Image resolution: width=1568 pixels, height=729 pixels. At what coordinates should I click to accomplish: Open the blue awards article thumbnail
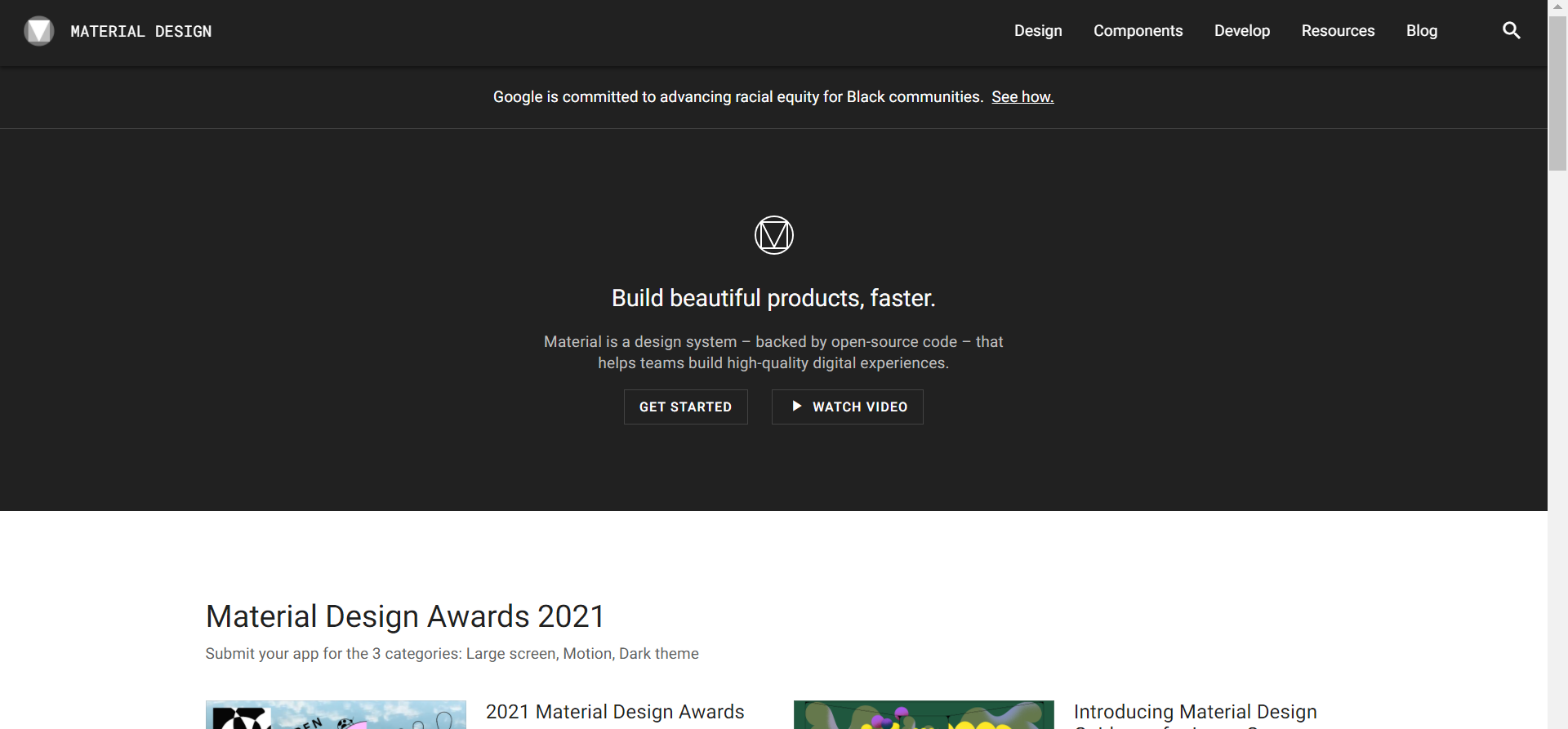(x=336, y=714)
